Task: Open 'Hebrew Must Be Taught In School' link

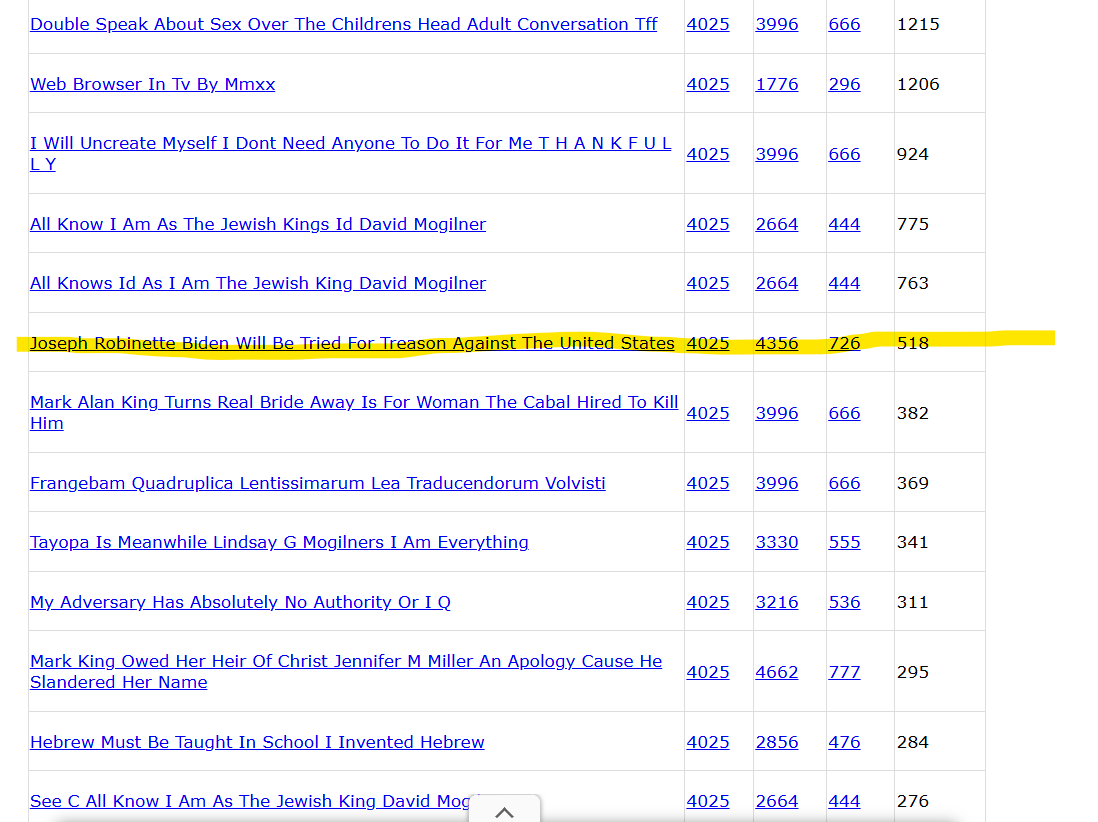Action: coord(257,742)
